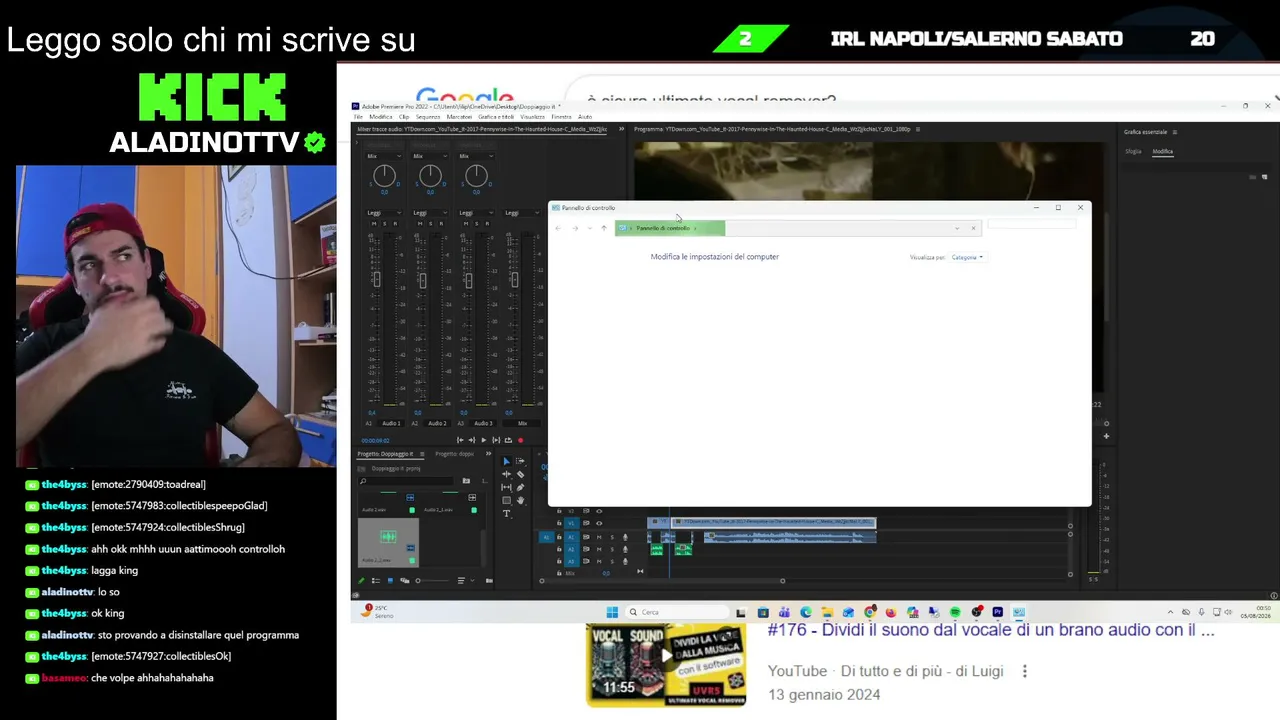Viewport: 1280px width, 720px height.
Task: Expand Control Panel address bar history dropdown
Action: click(957, 228)
